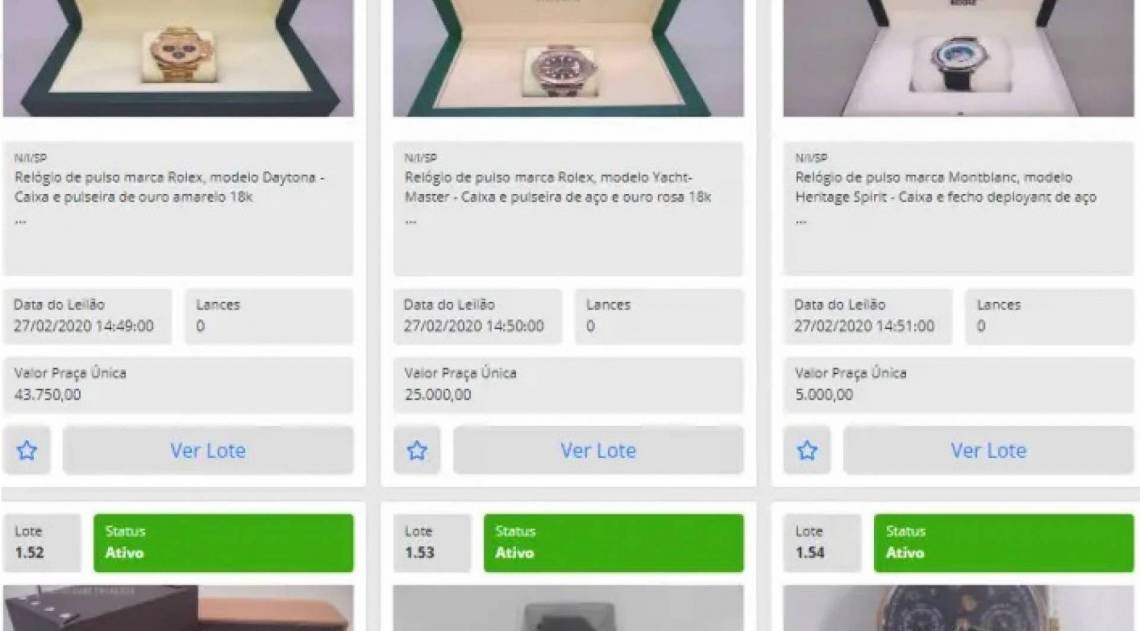Expand Rolex Daytona description ellipsis
The width and height of the screenshot is (1140, 631).
point(20,220)
